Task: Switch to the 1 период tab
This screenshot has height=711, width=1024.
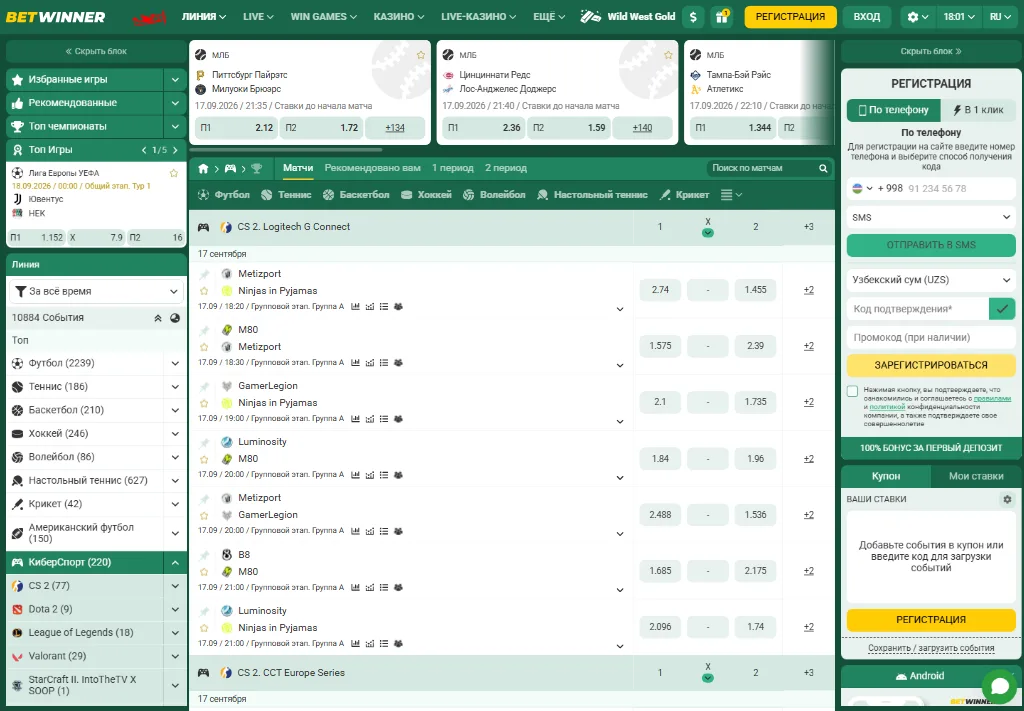Action: point(453,168)
